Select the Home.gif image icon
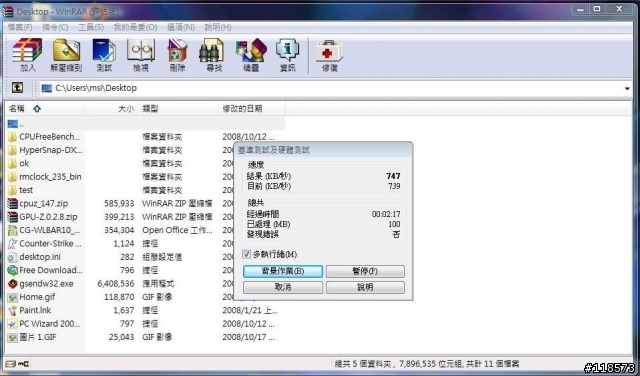The height and width of the screenshot is (376, 640). click(13, 297)
